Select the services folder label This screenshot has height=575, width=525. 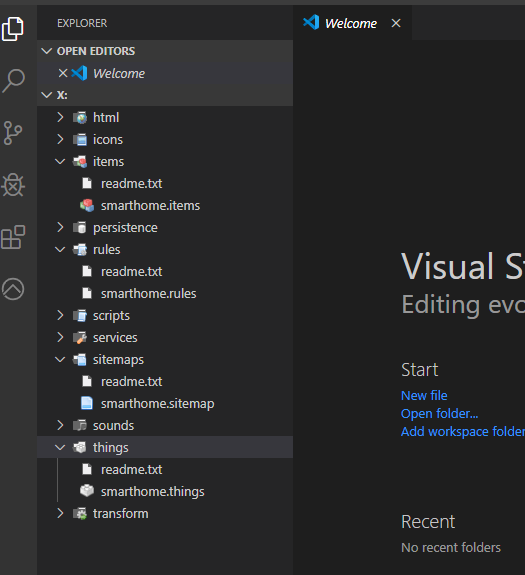pos(115,338)
